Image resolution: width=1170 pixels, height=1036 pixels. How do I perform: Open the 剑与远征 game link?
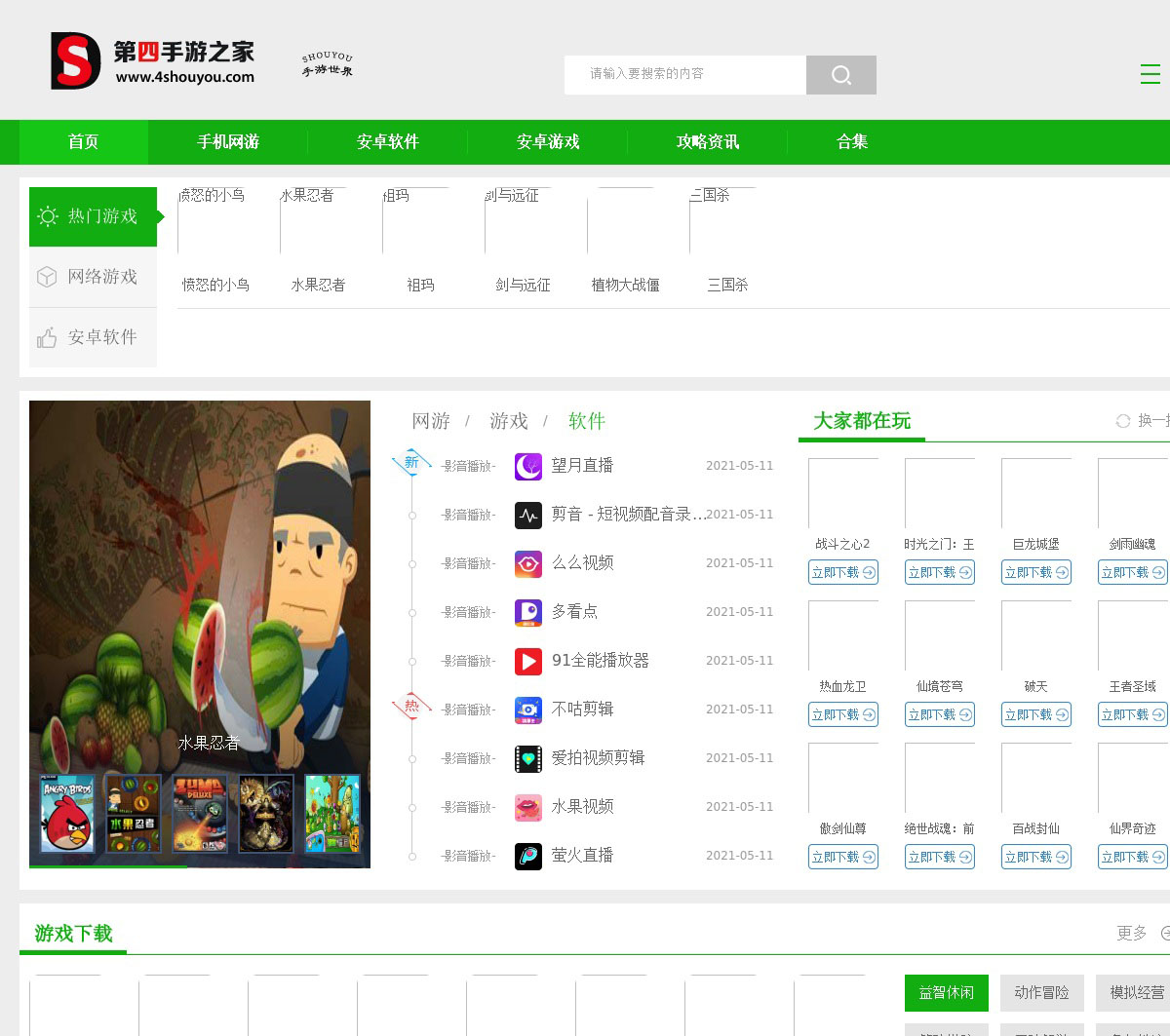point(523,285)
